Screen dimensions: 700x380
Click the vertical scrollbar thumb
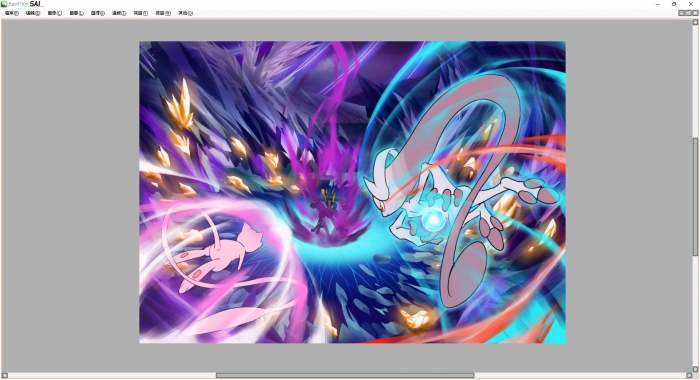(x=695, y=196)
